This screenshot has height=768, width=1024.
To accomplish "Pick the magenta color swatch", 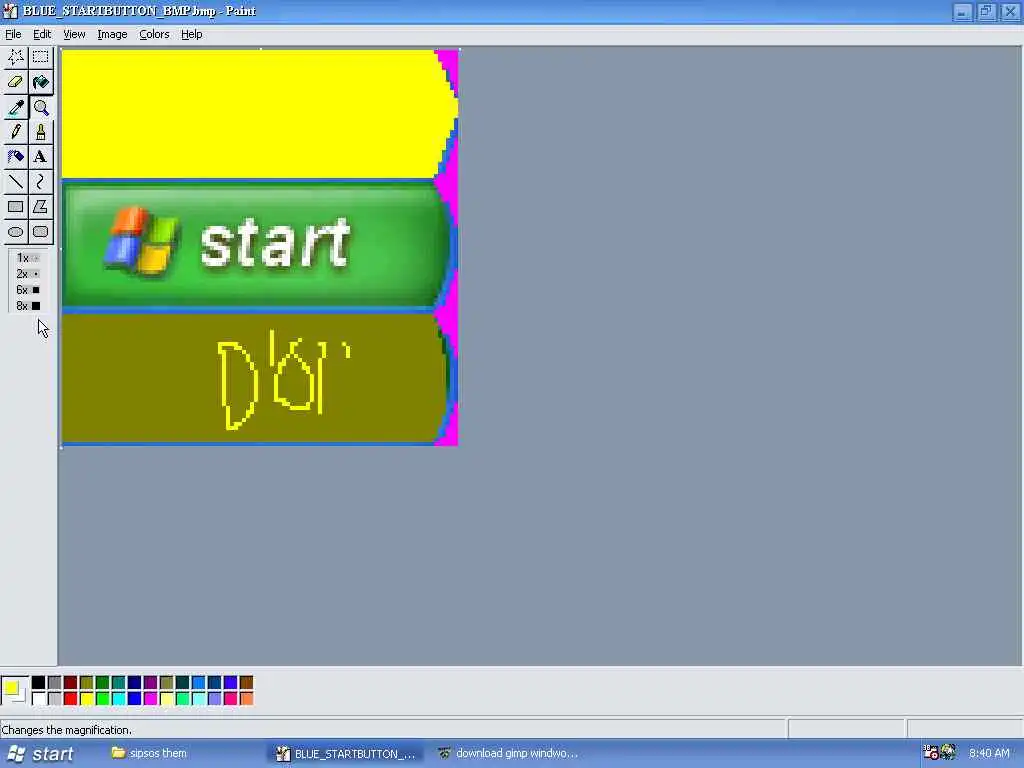I will (150, 699).
